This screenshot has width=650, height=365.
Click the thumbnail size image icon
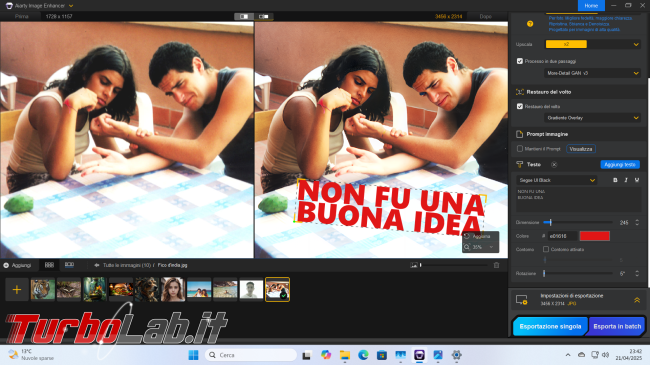[414, 265]
